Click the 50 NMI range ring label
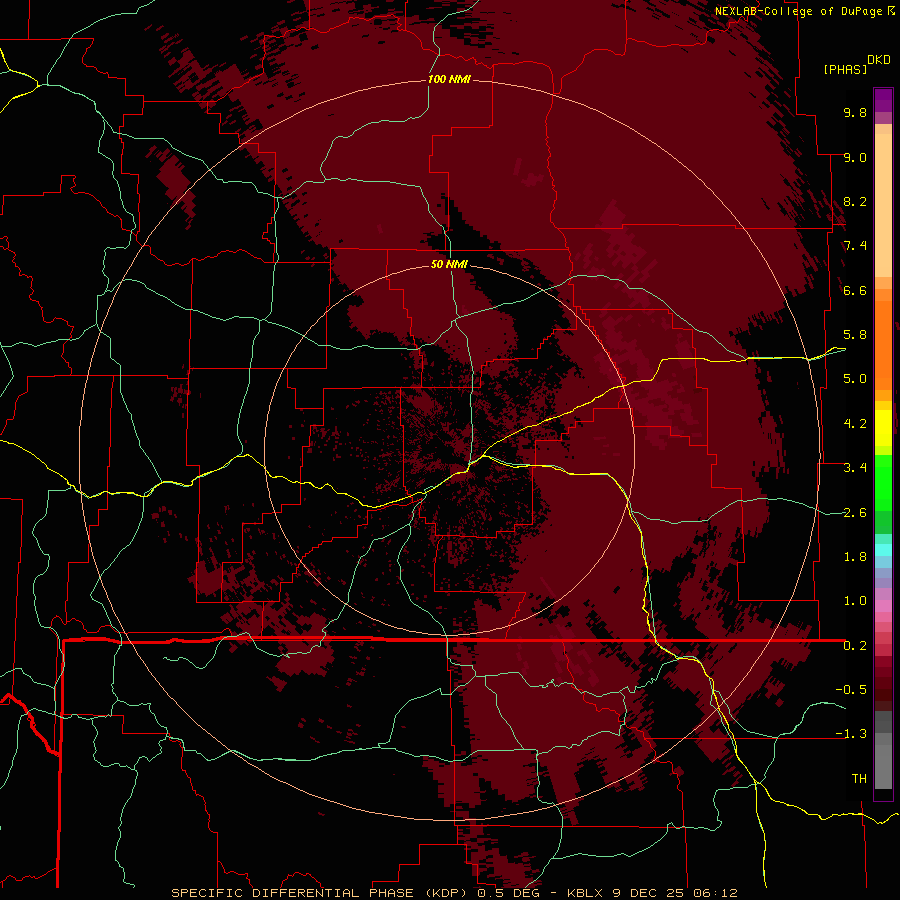 [449, 264]
